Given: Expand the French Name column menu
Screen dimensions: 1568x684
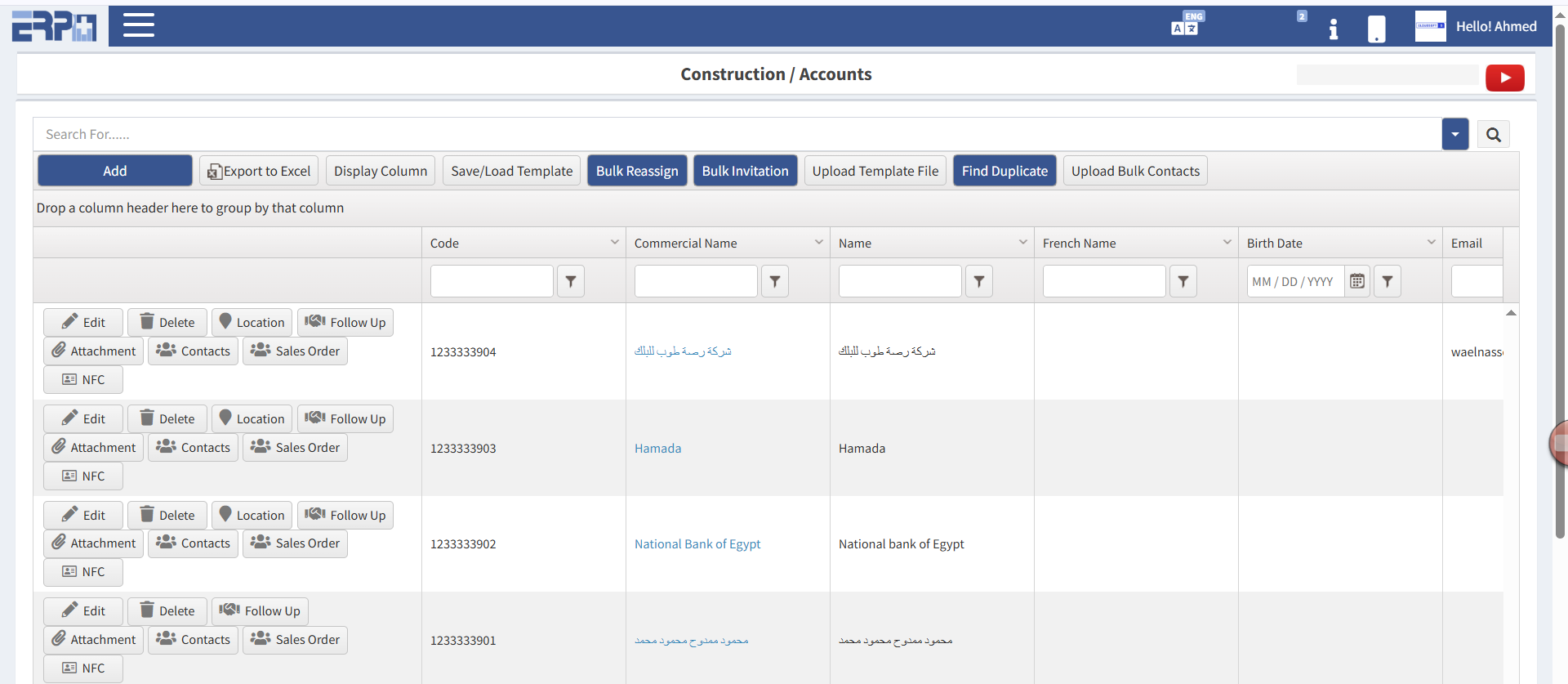Looking at the screenshot, I should click(x=1227, y=243).
